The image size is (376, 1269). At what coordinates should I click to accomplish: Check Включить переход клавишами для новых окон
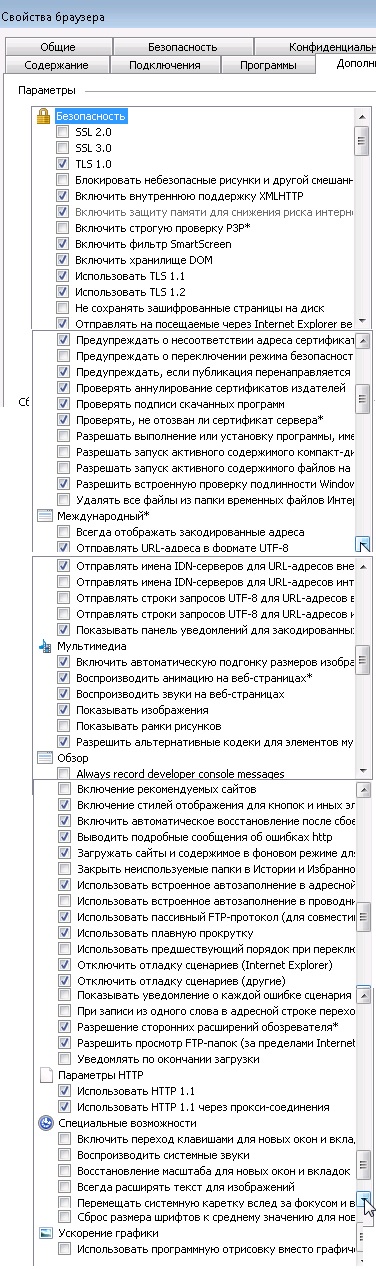(x=64, y=1139)
